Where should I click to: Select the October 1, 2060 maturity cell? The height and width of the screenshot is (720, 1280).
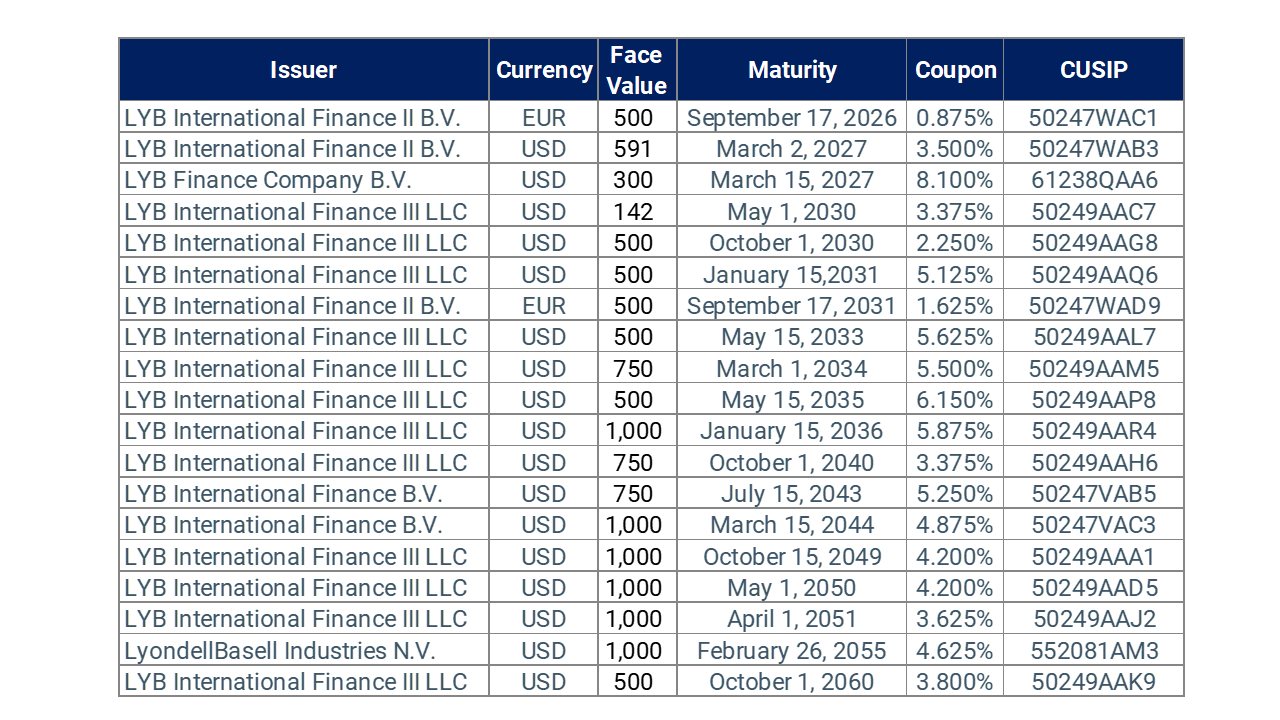point(792,682)
